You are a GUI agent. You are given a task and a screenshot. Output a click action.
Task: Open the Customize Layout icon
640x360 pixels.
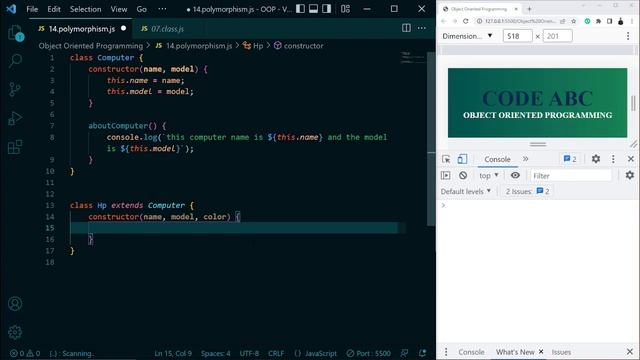345,9
